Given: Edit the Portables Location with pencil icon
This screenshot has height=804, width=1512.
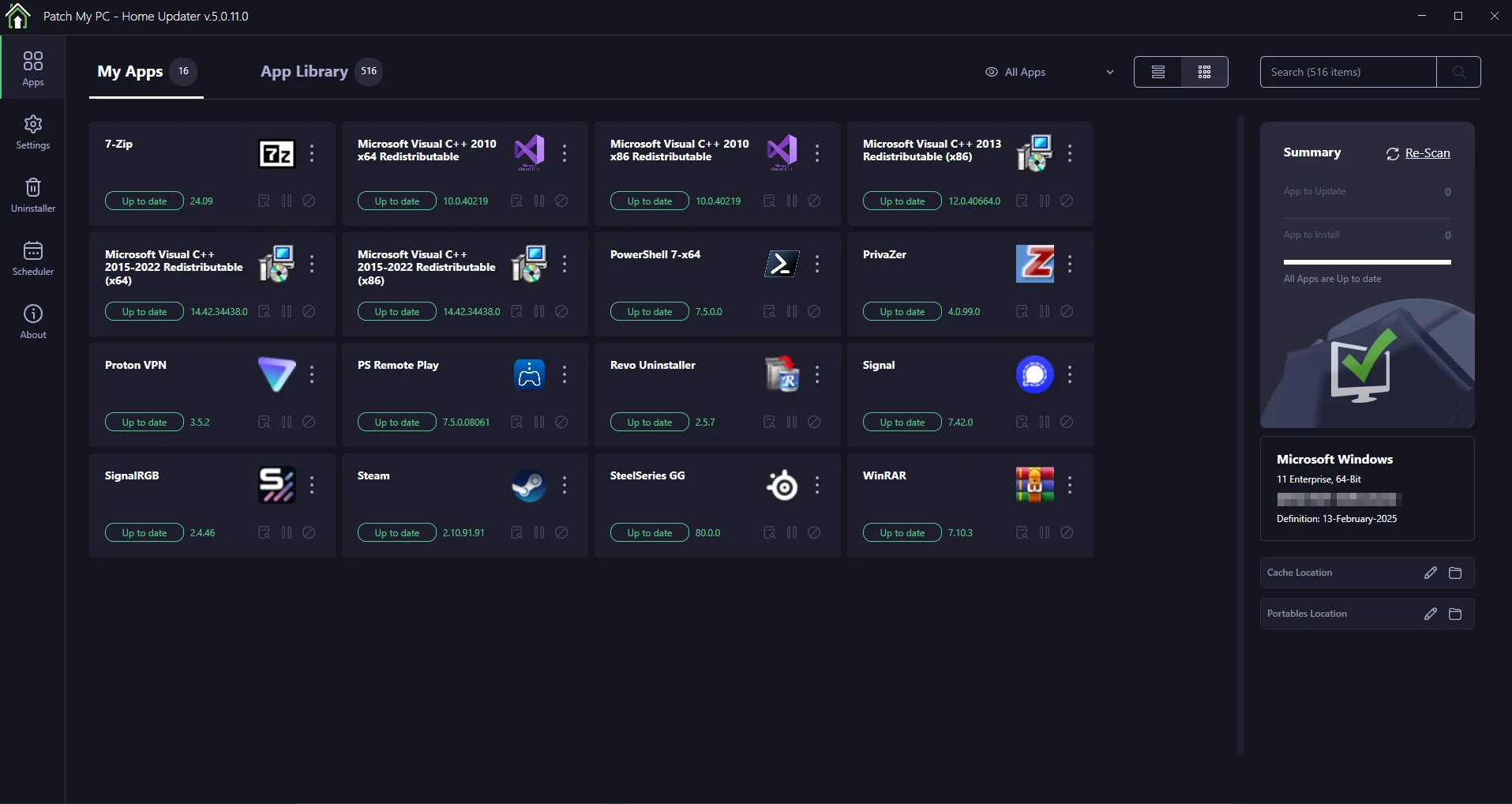Looking at the screenshot, I should (1431, 614).
